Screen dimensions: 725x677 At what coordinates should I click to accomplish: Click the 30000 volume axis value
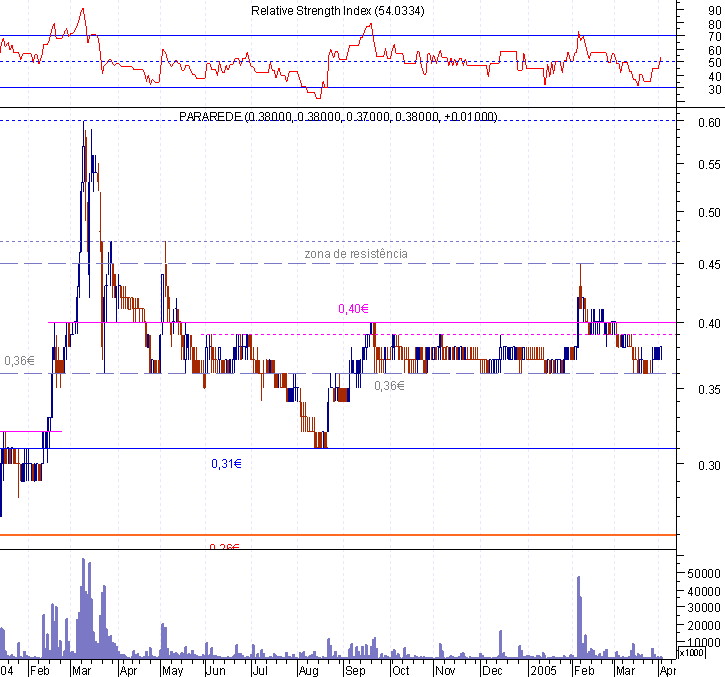tap(704, 608)
